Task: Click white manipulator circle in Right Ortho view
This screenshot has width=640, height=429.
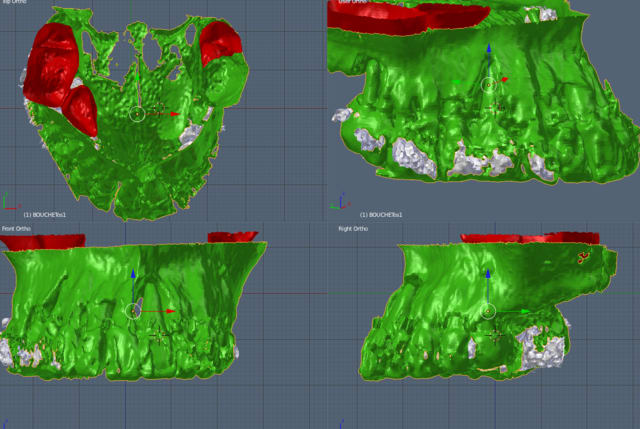Action: [x=488, y=311]
